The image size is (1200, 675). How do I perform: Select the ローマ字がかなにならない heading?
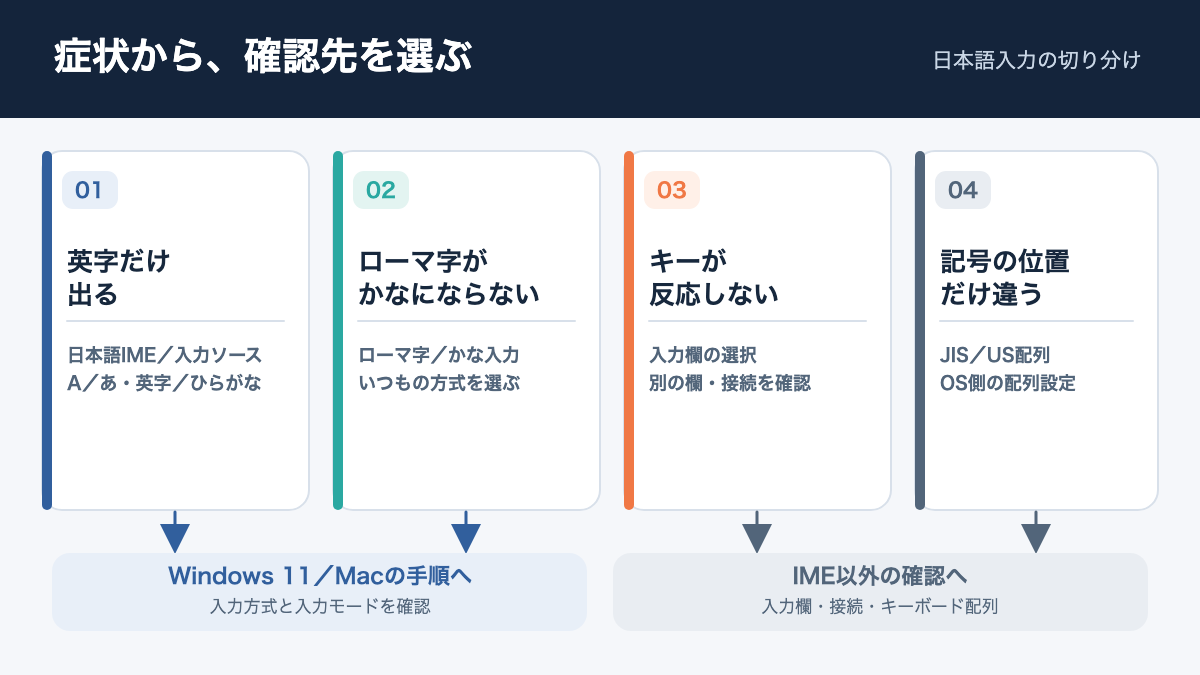click(449, 278)
